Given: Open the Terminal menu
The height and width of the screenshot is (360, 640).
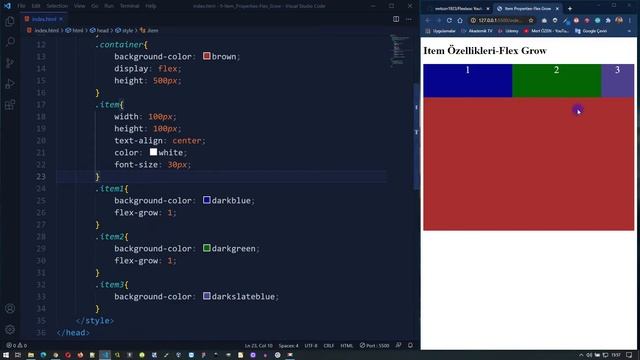Looking at the screenshot, I should [x=129, y=6].
